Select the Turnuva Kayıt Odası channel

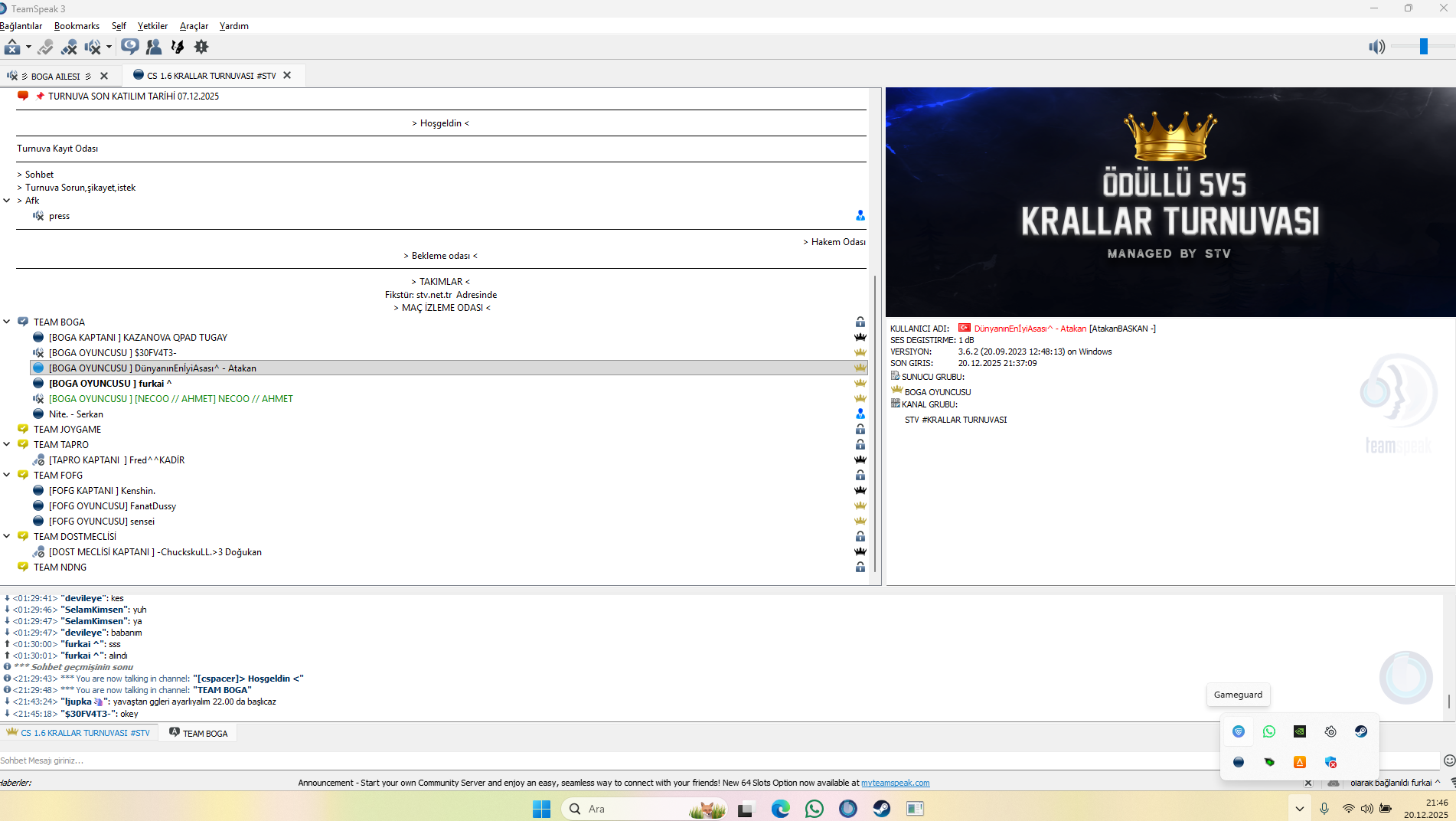click(x=57, y=149)
